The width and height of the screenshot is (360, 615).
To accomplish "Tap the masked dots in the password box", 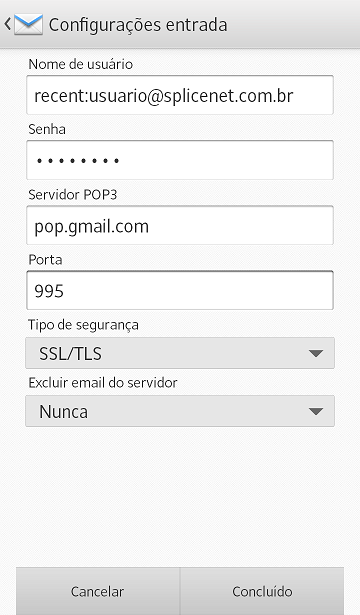I will 78,160.
